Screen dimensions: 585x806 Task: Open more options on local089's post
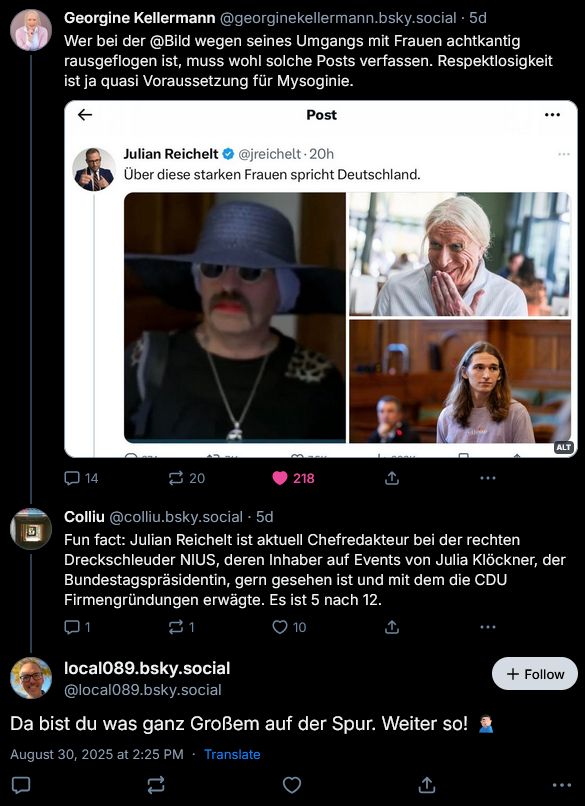[563, 786]
